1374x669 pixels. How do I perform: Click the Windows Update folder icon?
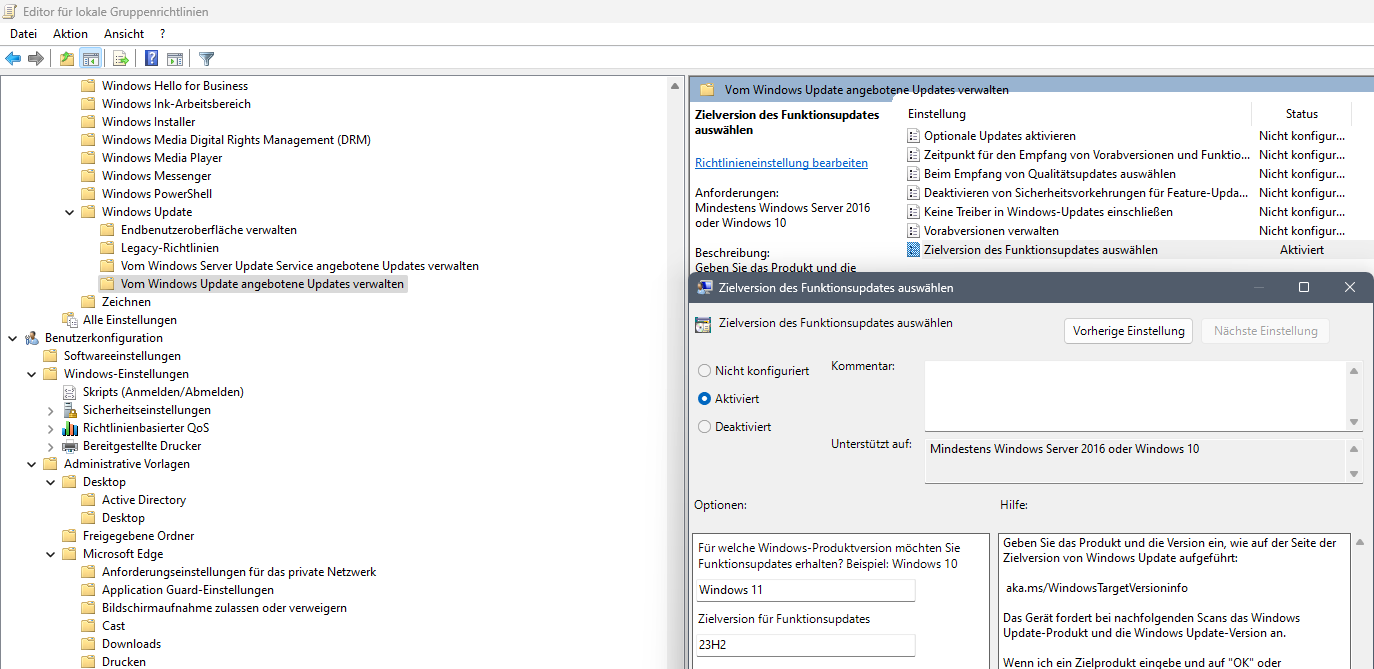88,212
